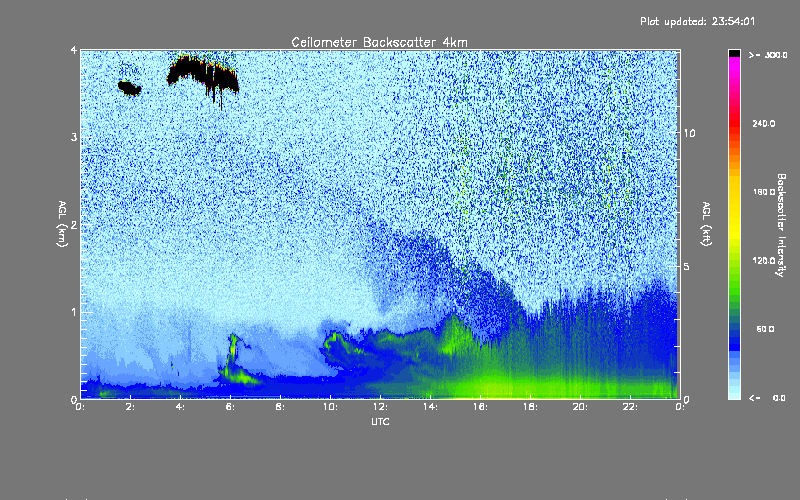The height and width of the screenshot is (500, 800).
Task: Click the 'Plot updated: 23:54:01' timestamp
Action: (697, 21)
